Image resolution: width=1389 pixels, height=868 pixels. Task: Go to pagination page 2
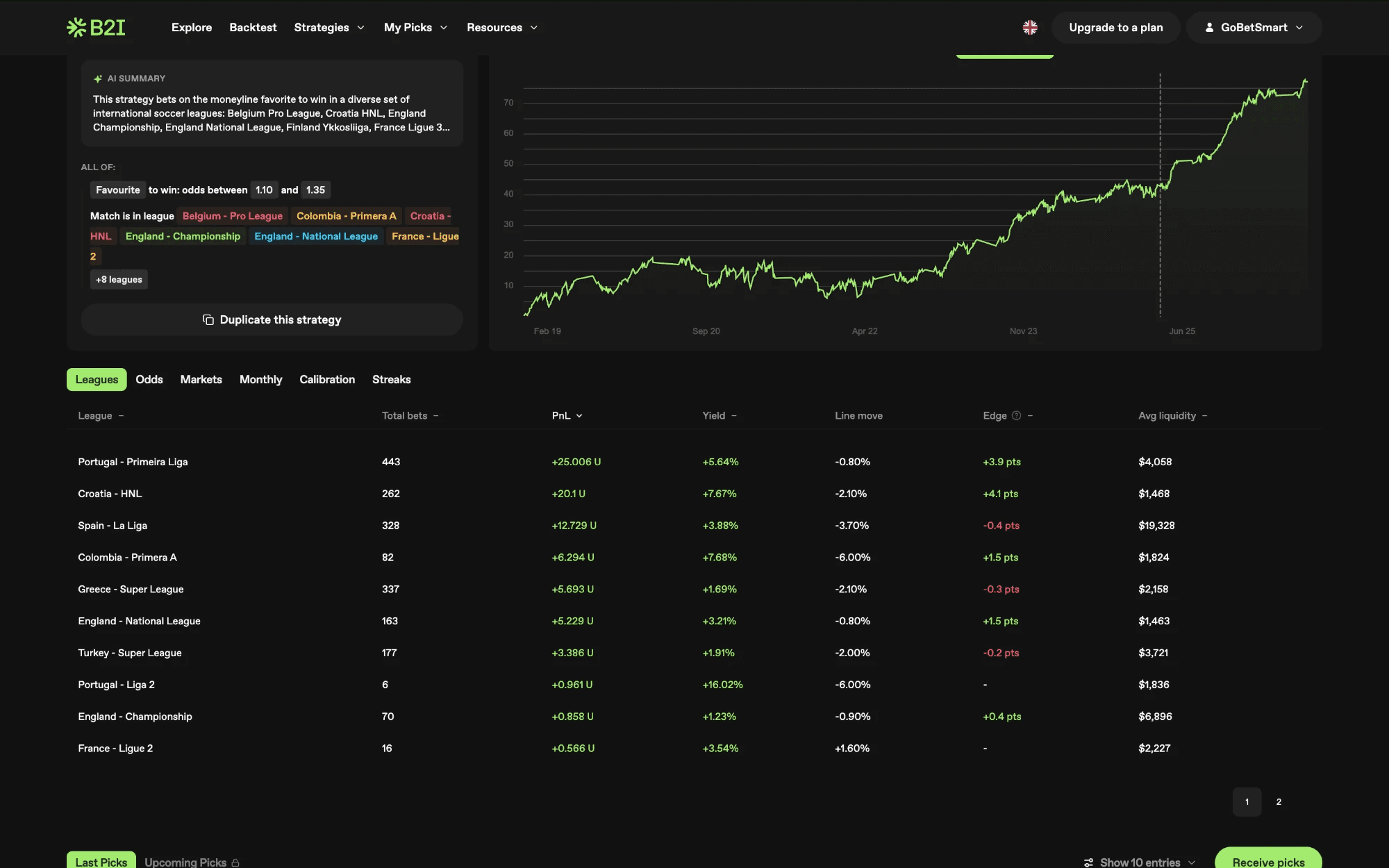[1279, 802]
